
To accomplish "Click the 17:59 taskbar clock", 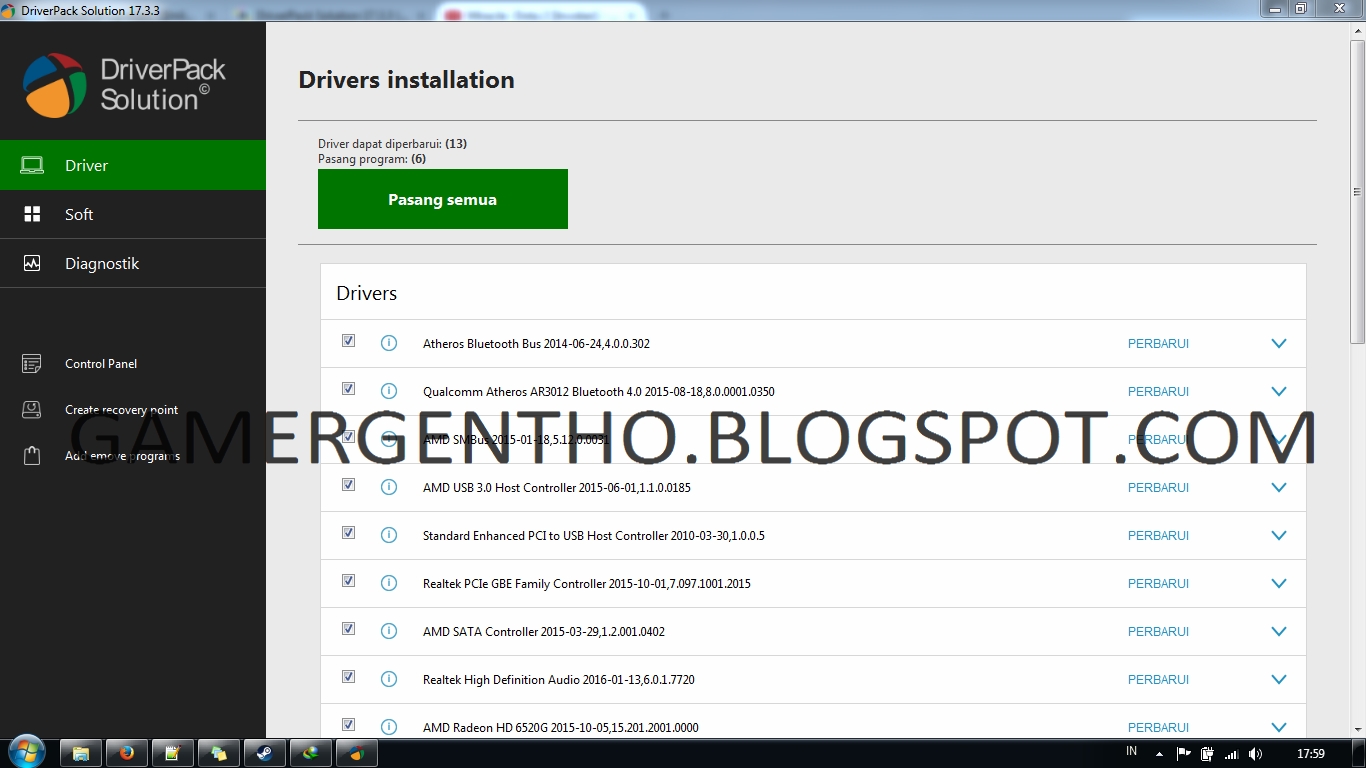I will pyautogui.click(x=1310, y=754).
